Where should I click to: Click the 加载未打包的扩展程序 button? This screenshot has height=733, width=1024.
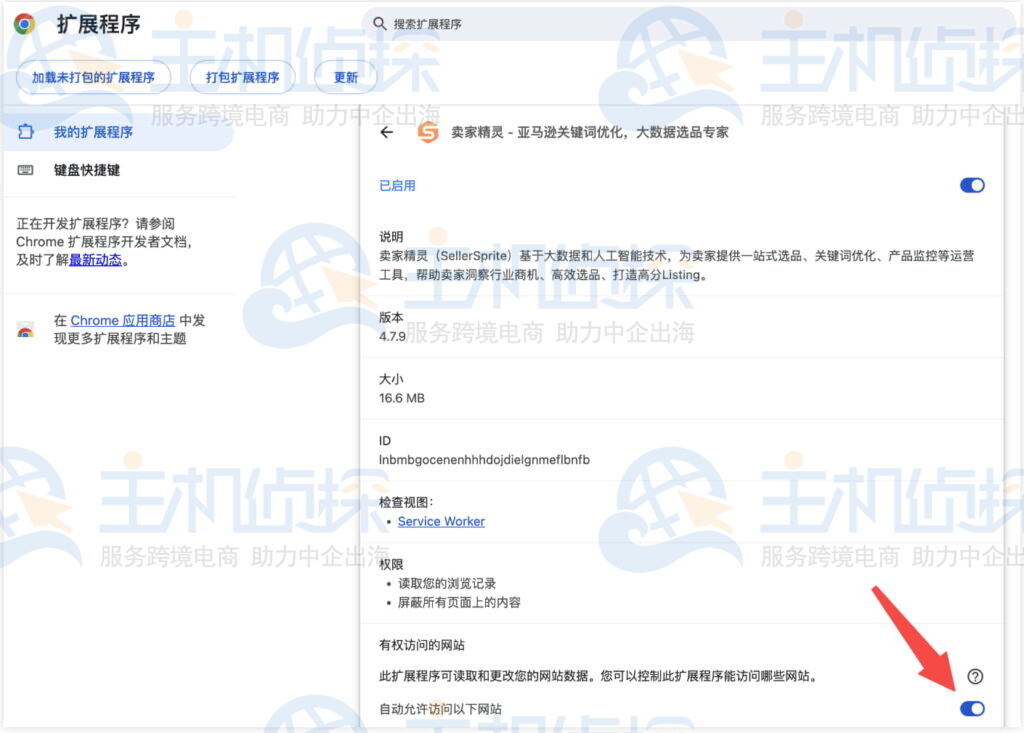pos(91,77)
